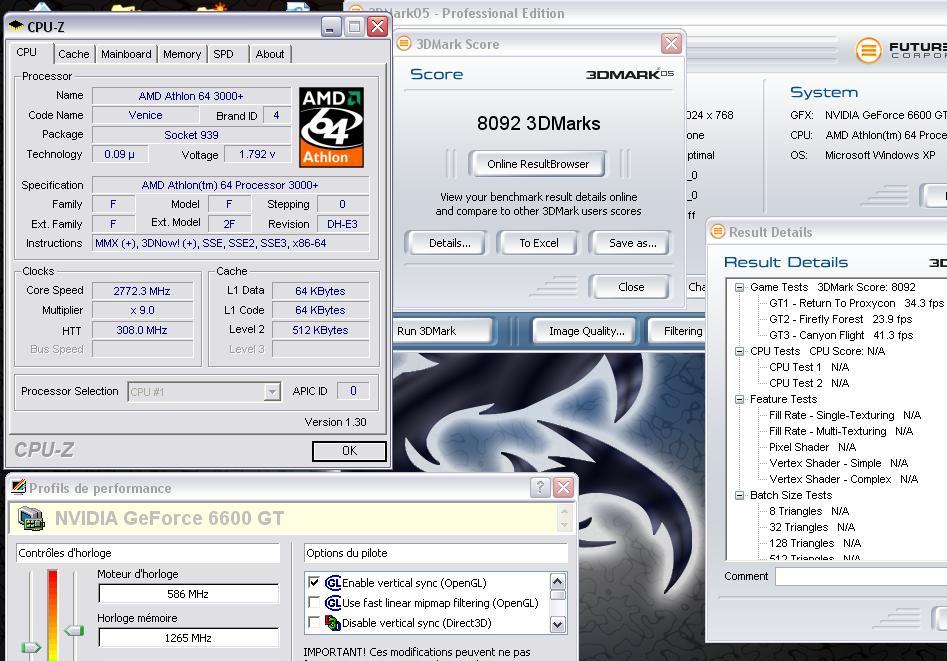Click the CPU-Z title bar icon
947x661 pixels.
[x=16, y=26]
